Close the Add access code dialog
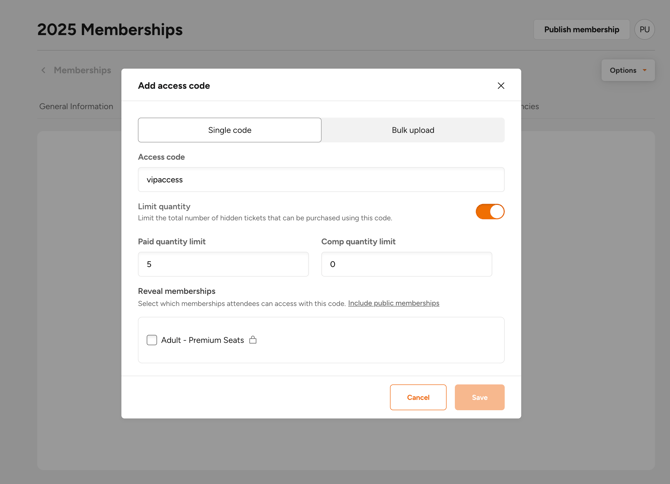The image size is (670, 484). click(501, 86)
